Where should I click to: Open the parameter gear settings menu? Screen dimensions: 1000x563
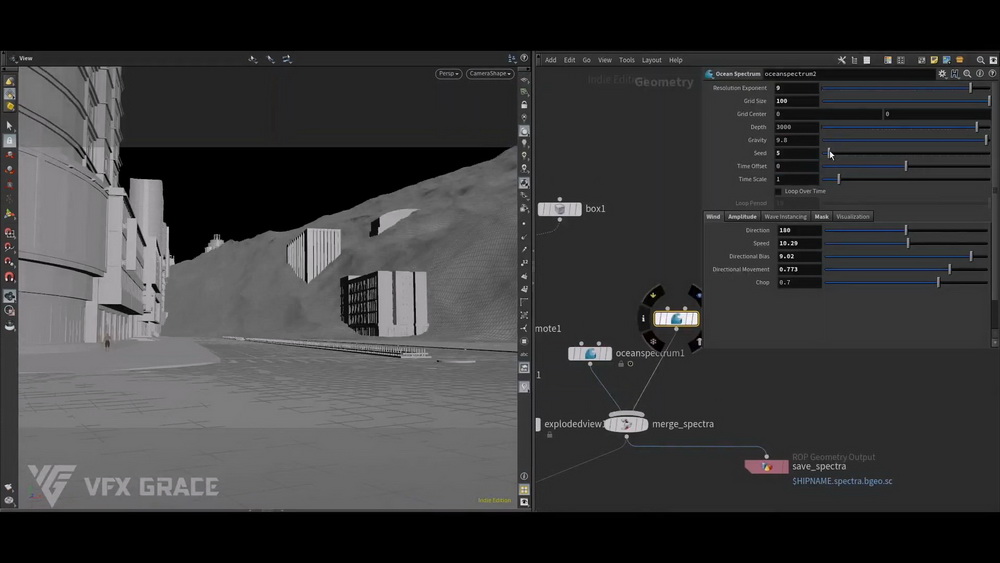942,74
